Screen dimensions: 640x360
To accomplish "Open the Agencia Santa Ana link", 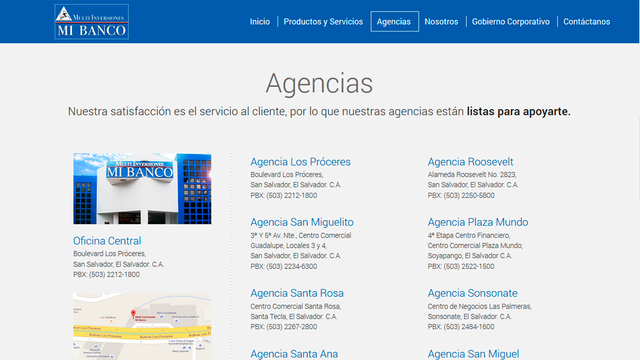I will [294, 354].
